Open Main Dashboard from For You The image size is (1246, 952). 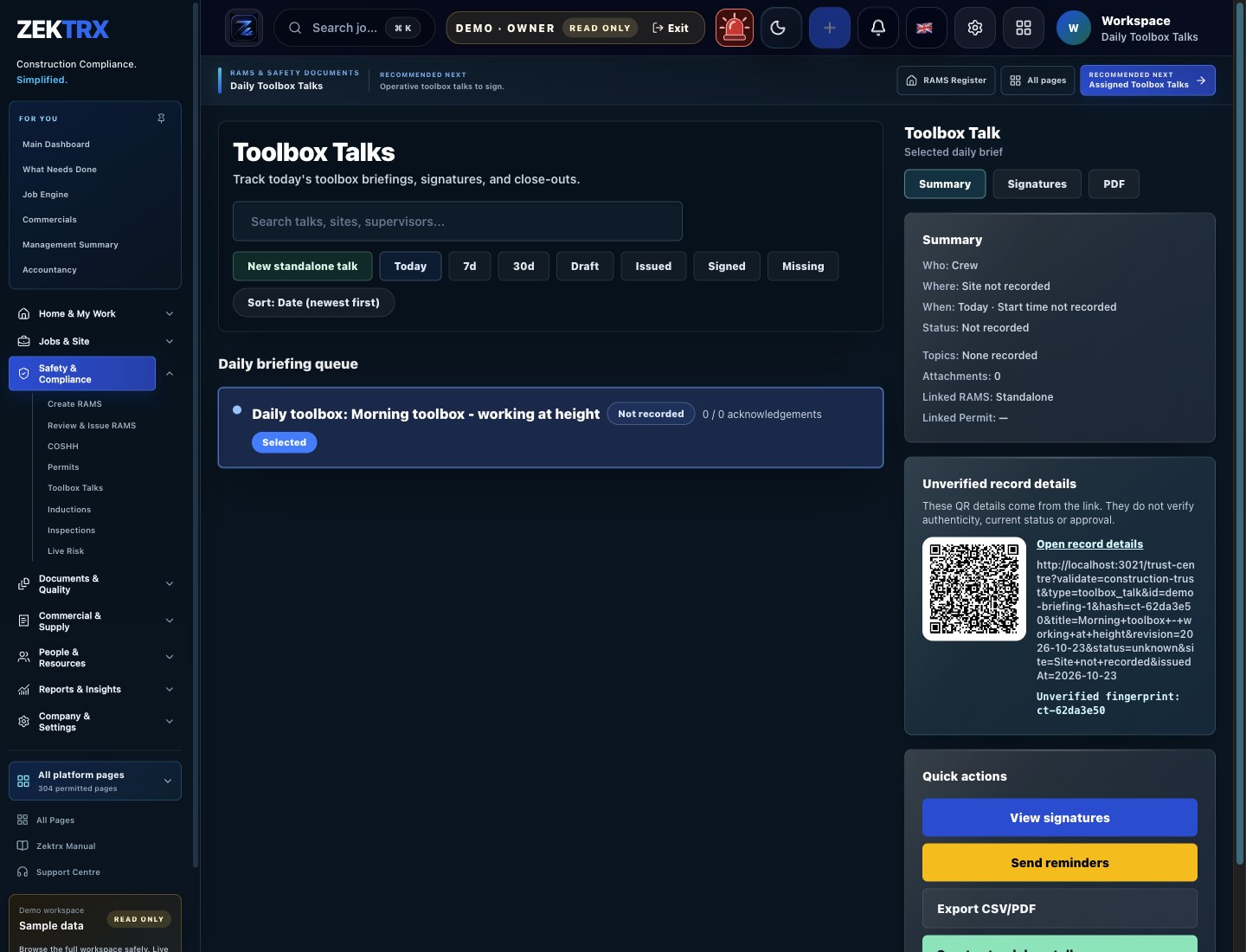pos(56,145)
